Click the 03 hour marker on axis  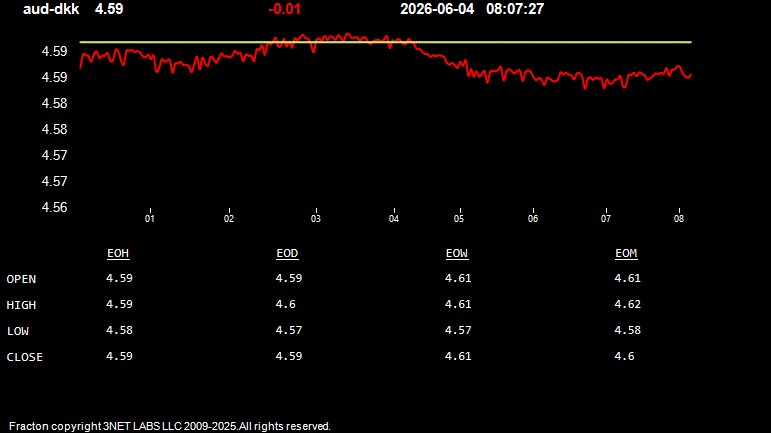(316, 218)
